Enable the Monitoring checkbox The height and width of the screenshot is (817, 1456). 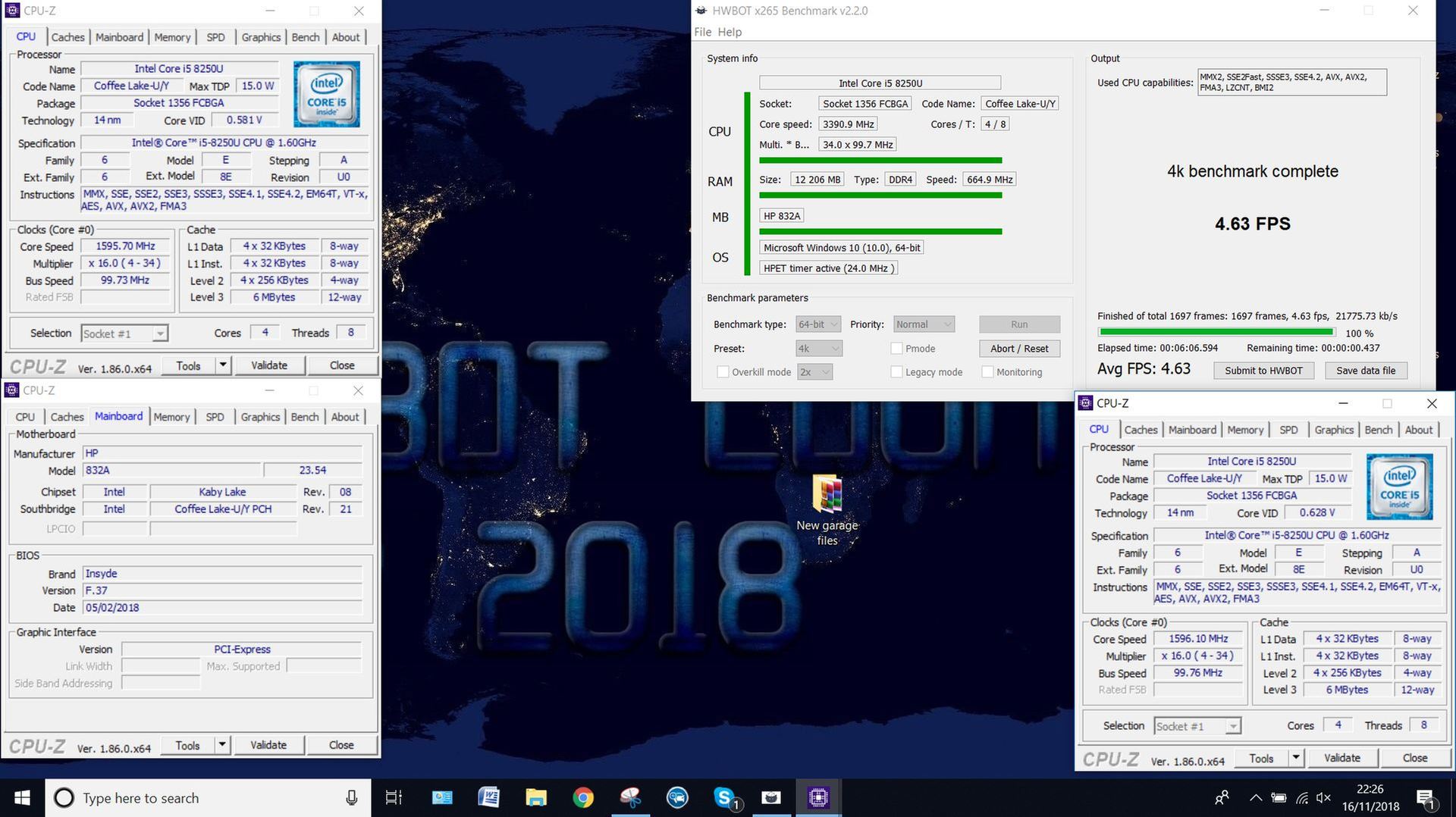(987, 372)
